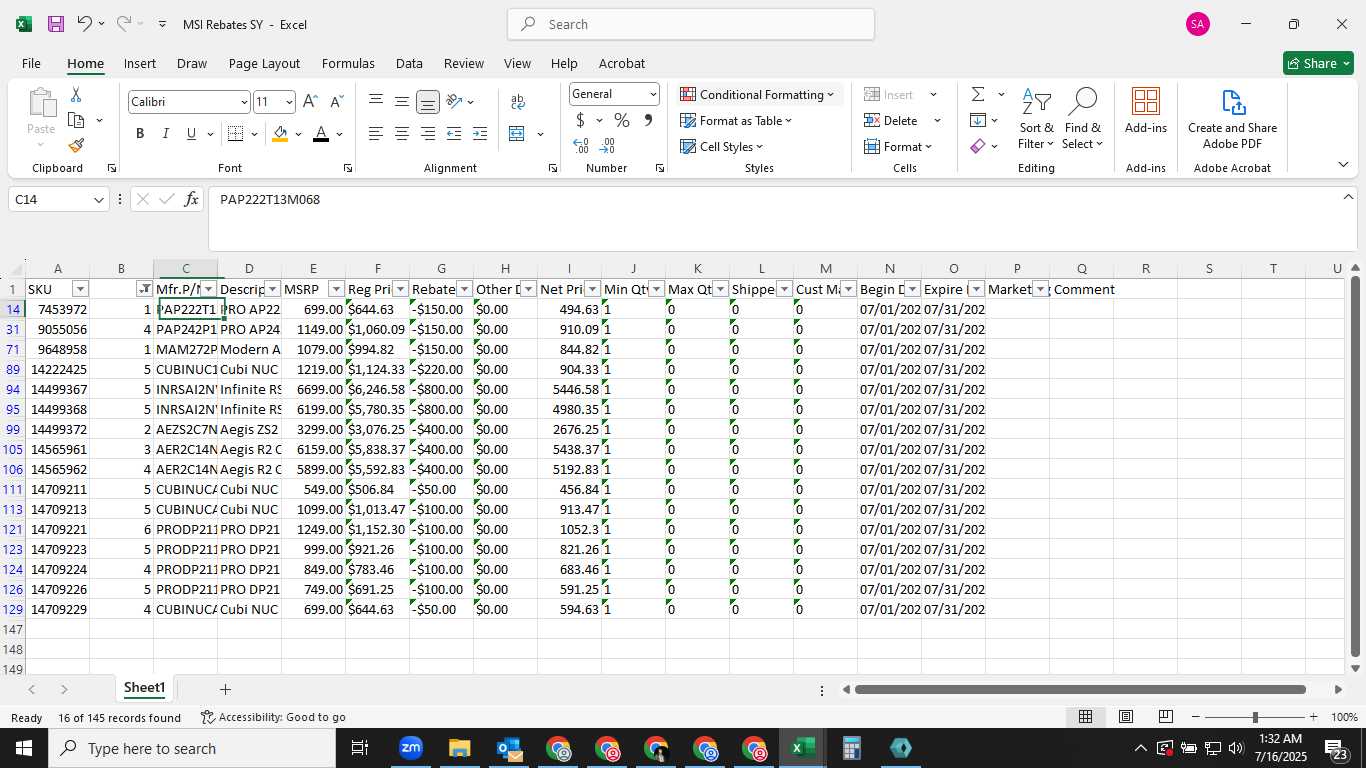The width and height of the screenshot is (1366, 768).
Task: Open Conditional Formatting menu
Action: (x=757, y=94)
